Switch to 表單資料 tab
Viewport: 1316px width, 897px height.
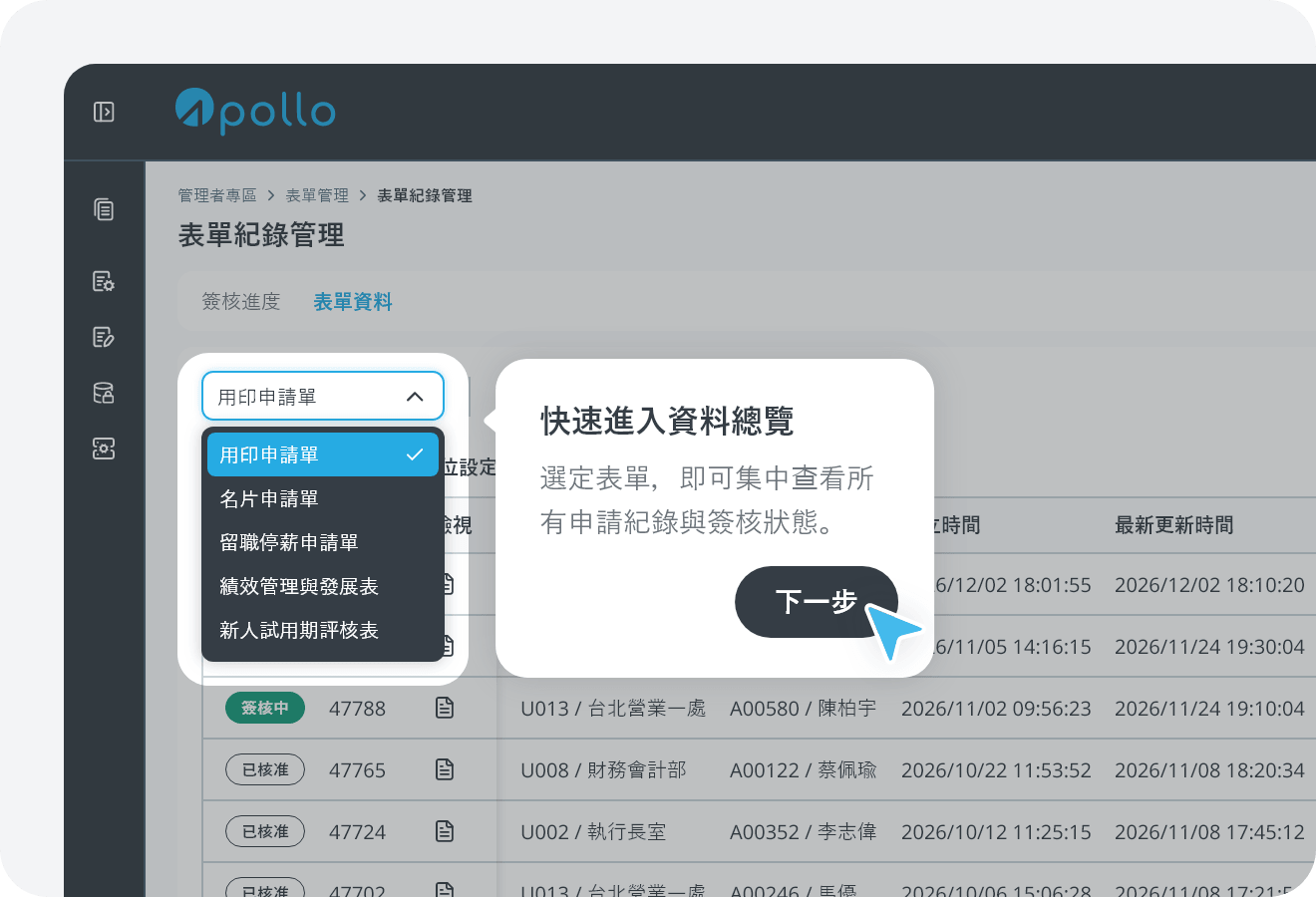pos(353,301)
